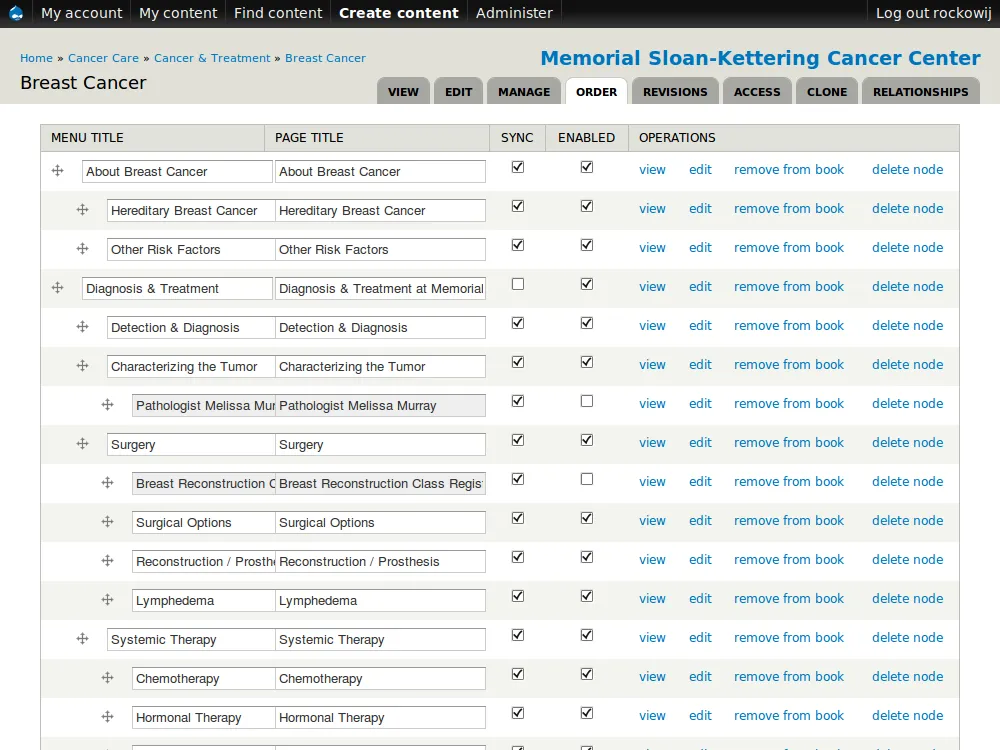Open Create content in the admin menu
Screen dimensions: 1000x750
click(x=399, y=13)
